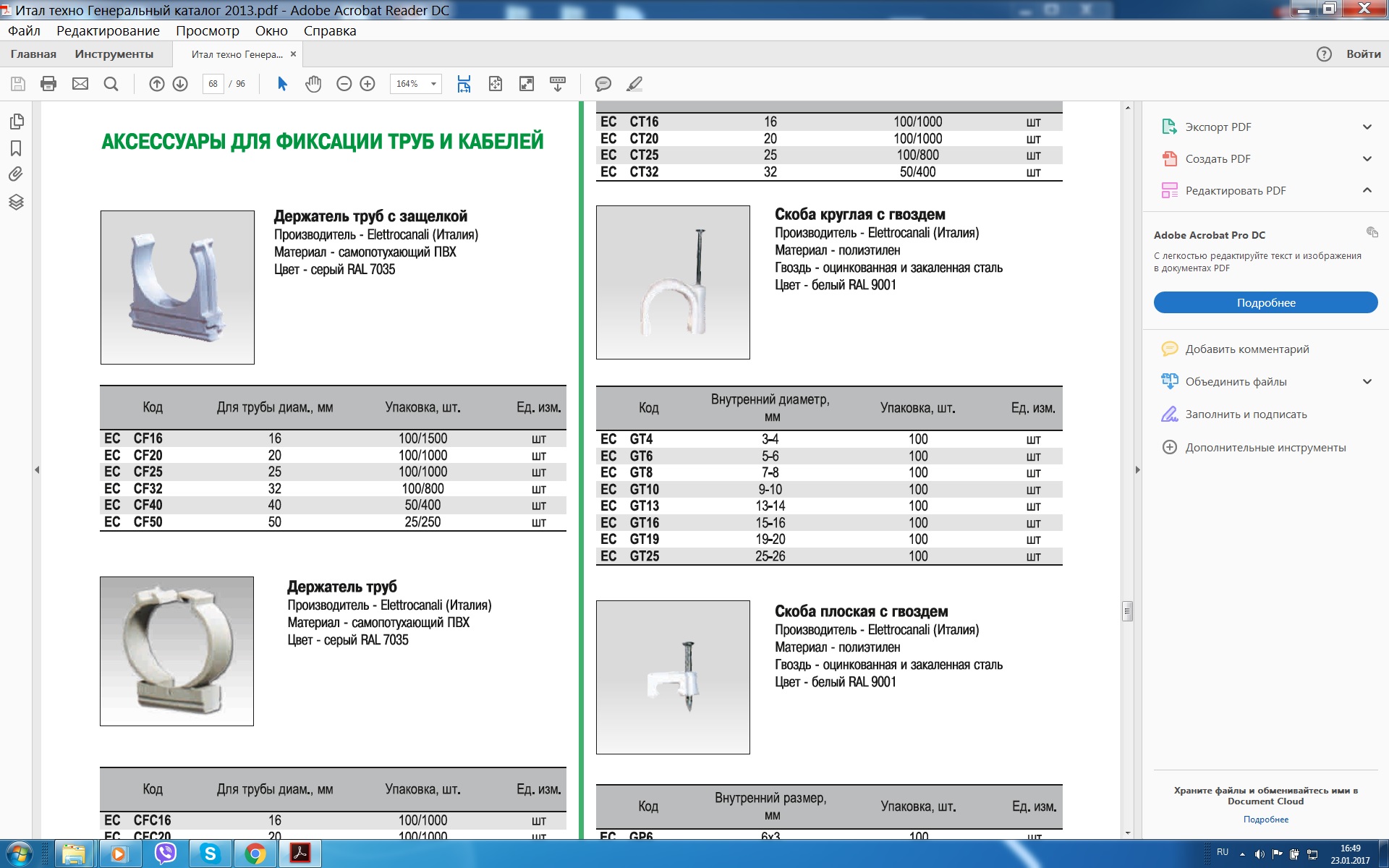Click Подробнее link under Document Cloud

[1265, 820]
